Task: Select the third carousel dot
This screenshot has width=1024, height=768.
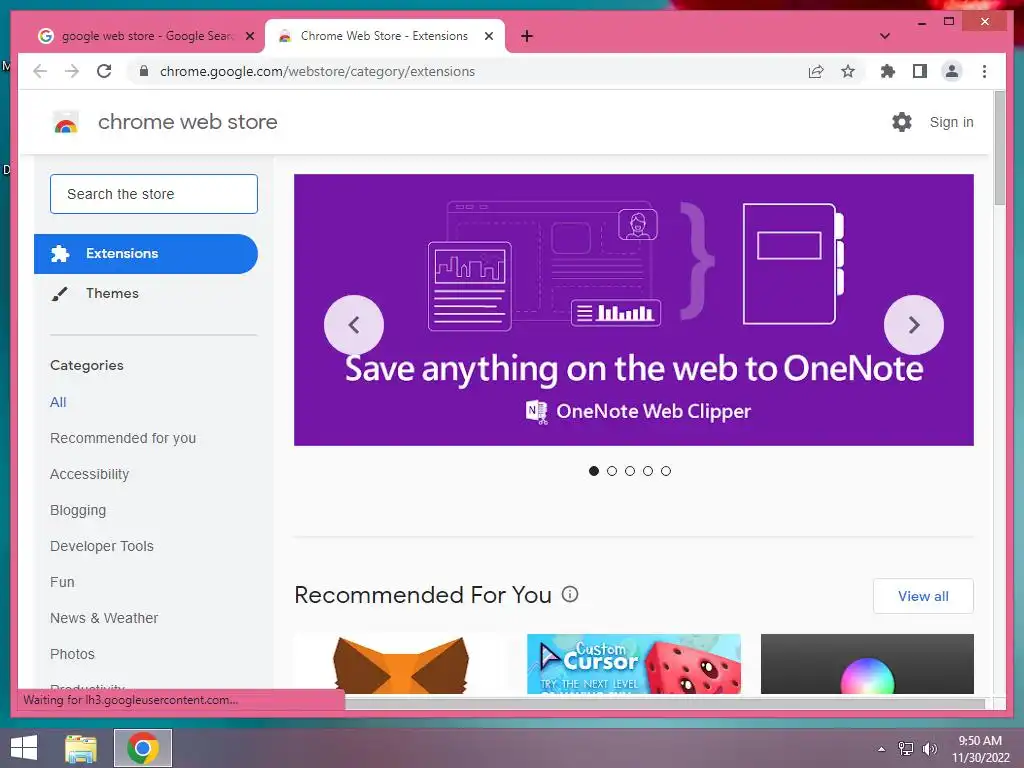Action: [x=630, y=471]
